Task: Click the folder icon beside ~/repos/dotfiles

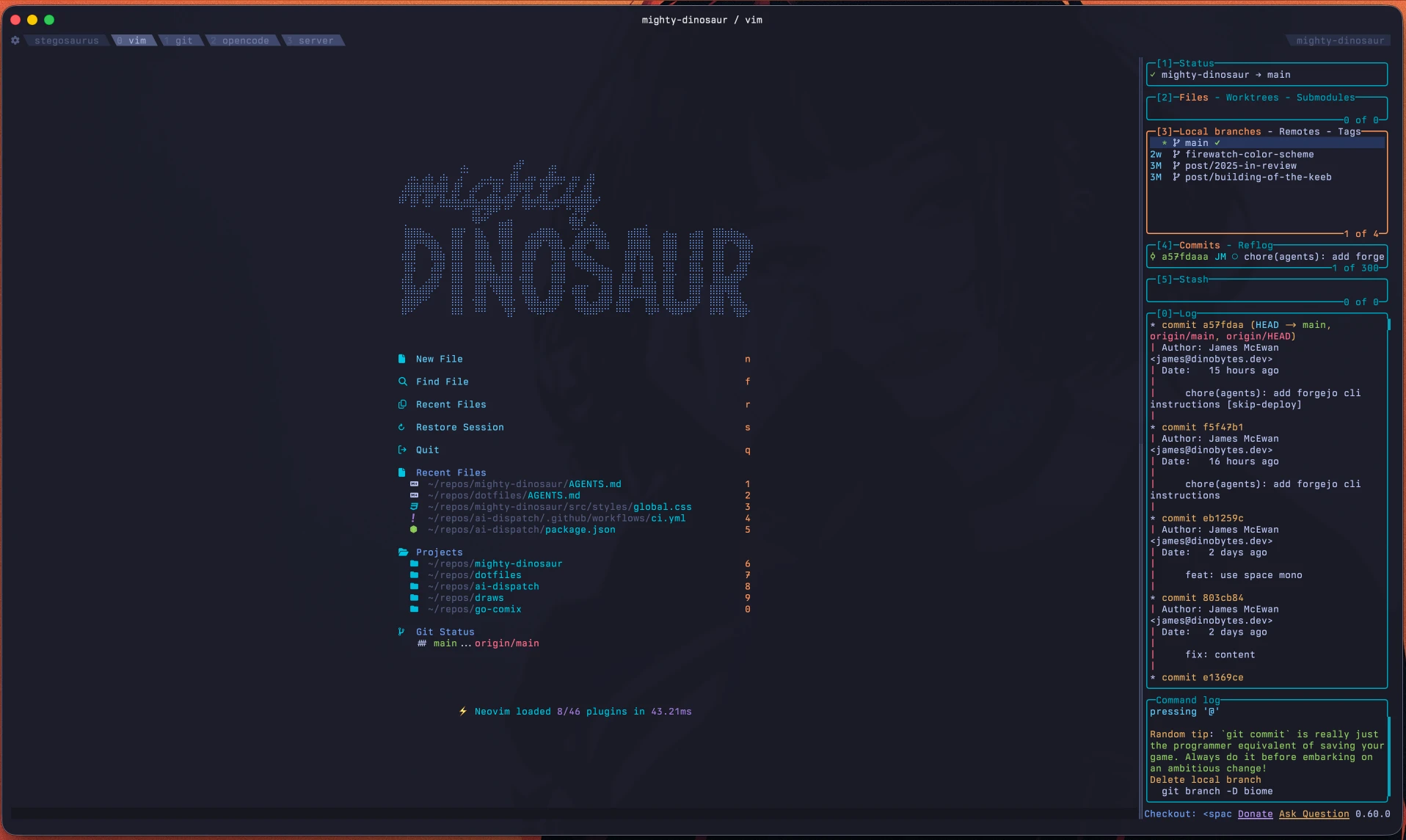Action: 414,575
